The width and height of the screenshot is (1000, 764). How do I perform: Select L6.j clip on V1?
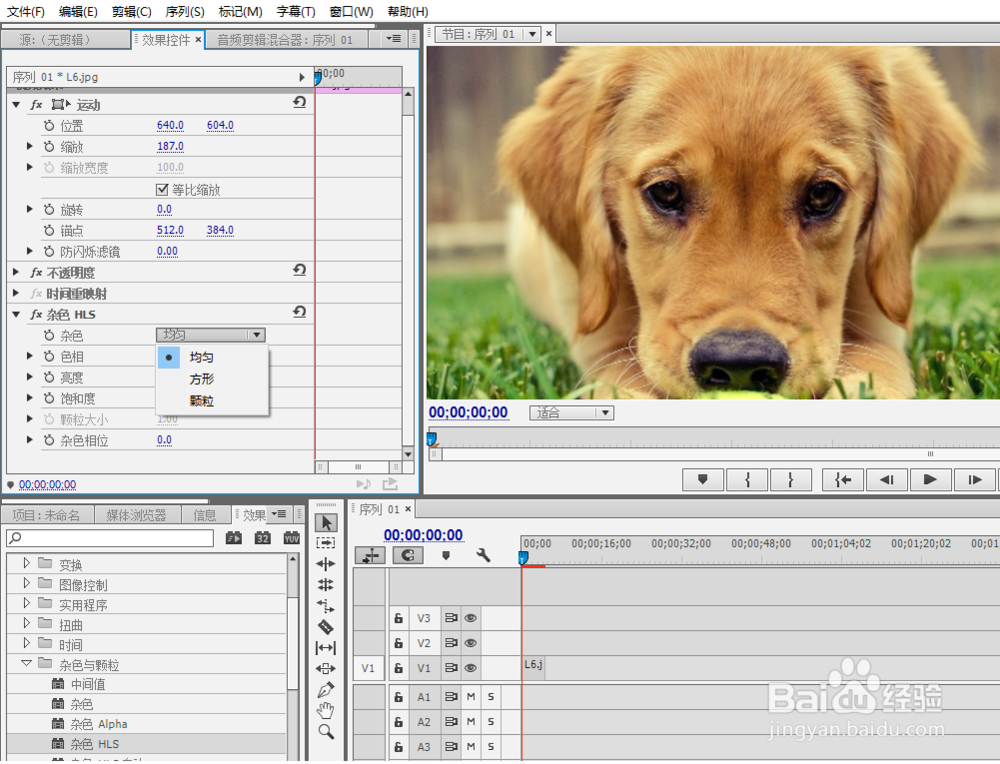tap(533, 666)
